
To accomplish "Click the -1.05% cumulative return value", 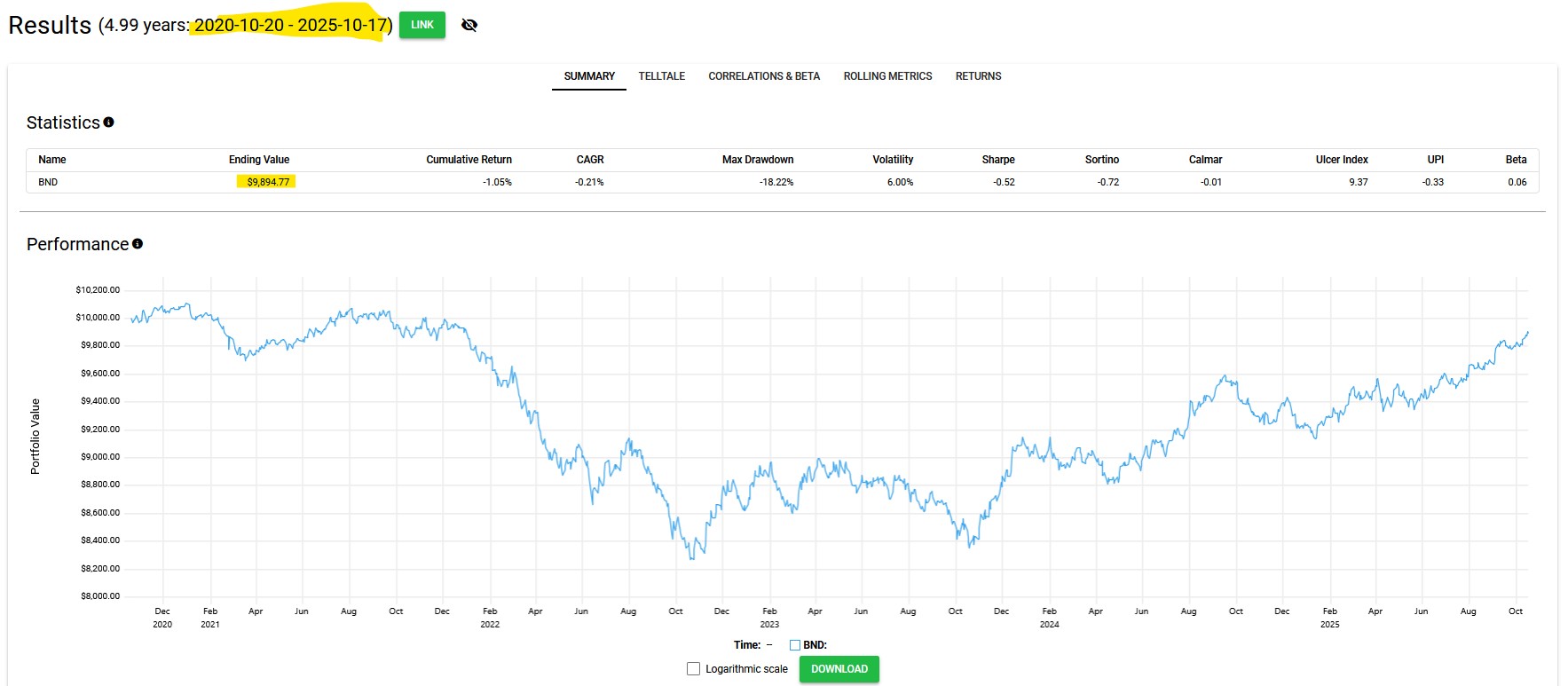I will pyautogui.click(x=497, y=182).
